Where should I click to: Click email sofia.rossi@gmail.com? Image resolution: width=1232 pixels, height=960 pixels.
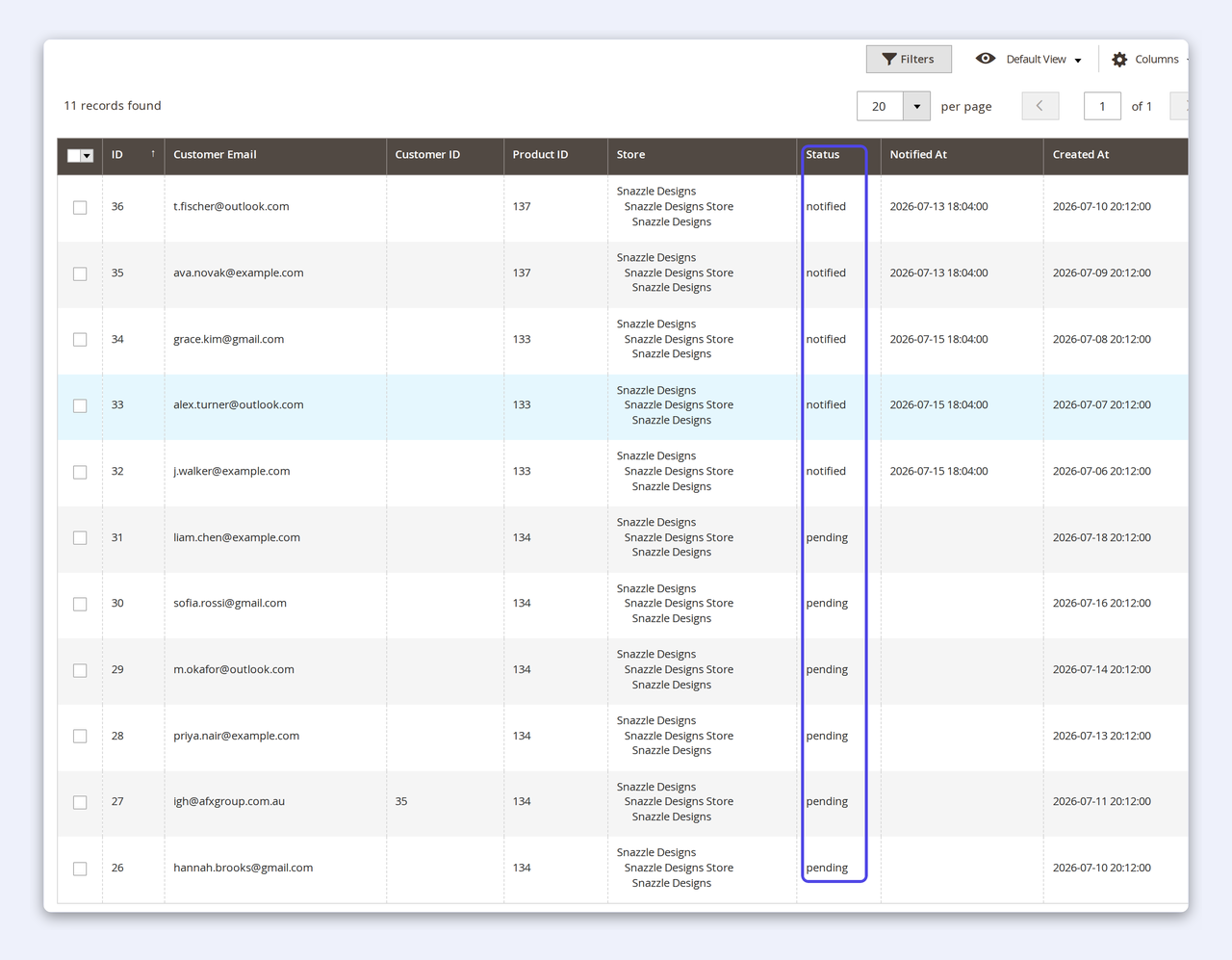pos(230,604)
